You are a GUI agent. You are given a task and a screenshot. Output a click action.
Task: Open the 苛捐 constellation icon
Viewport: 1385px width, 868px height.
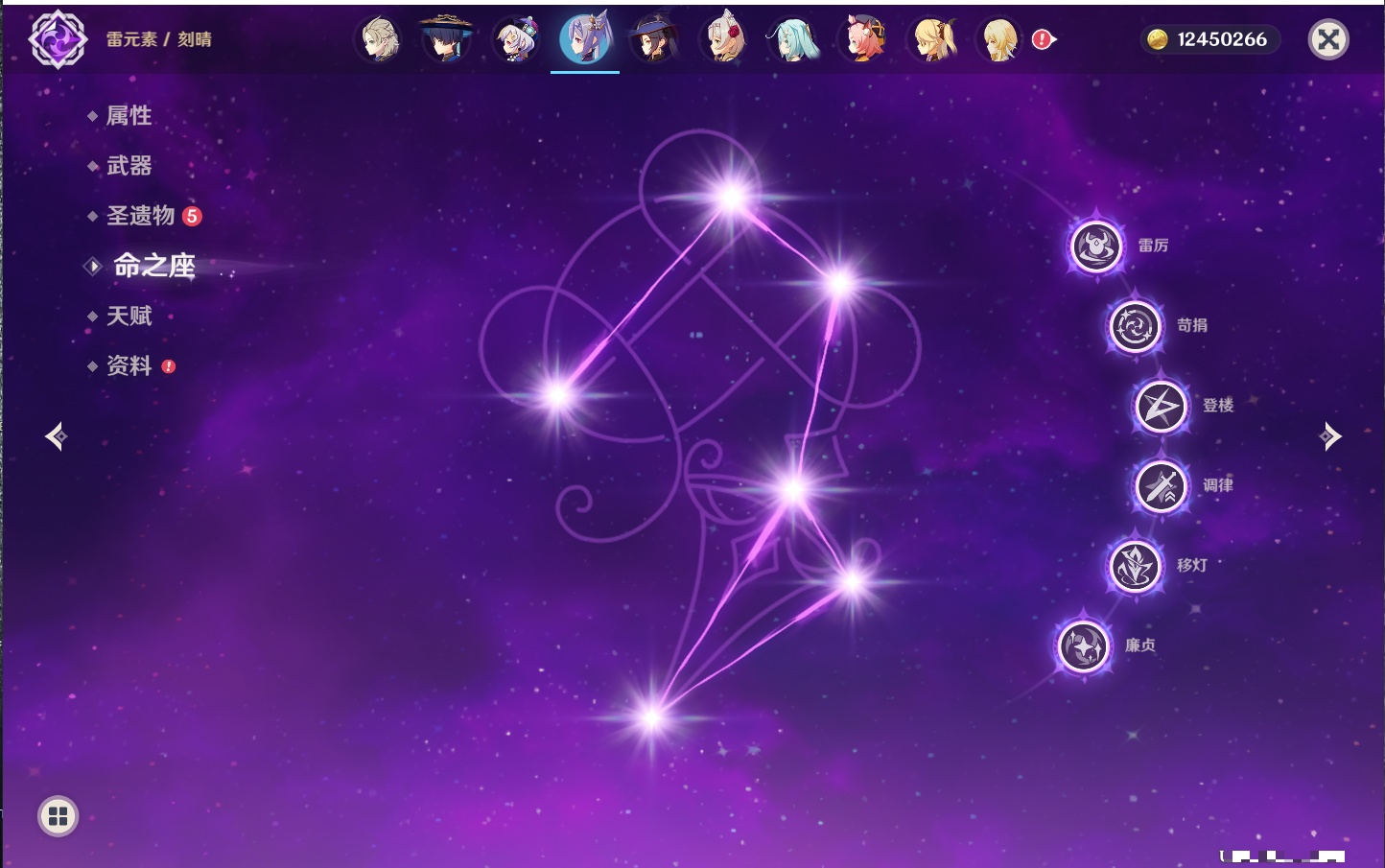coord(1136,326)
